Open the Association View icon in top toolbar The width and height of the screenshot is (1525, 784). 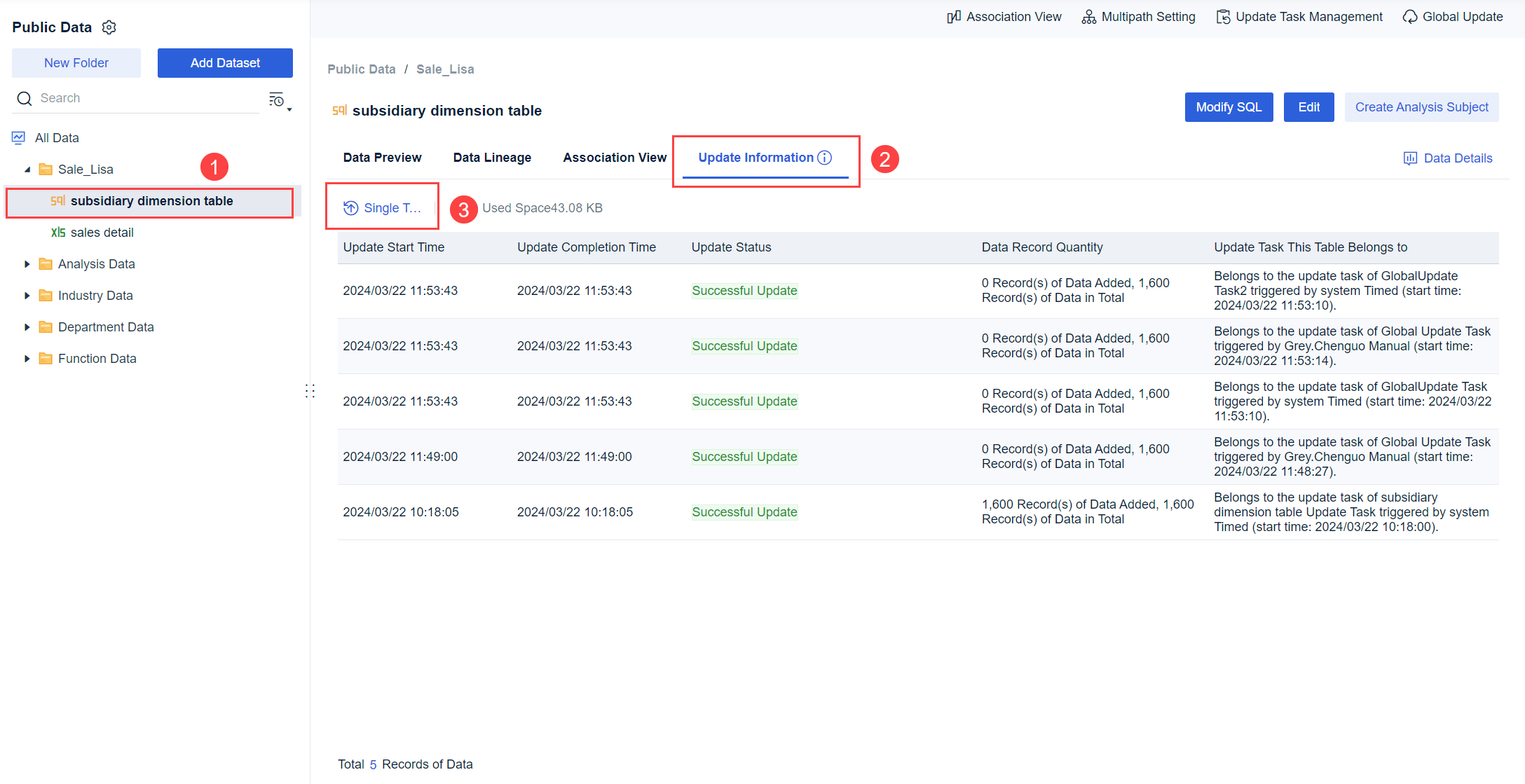coord(953,16)
